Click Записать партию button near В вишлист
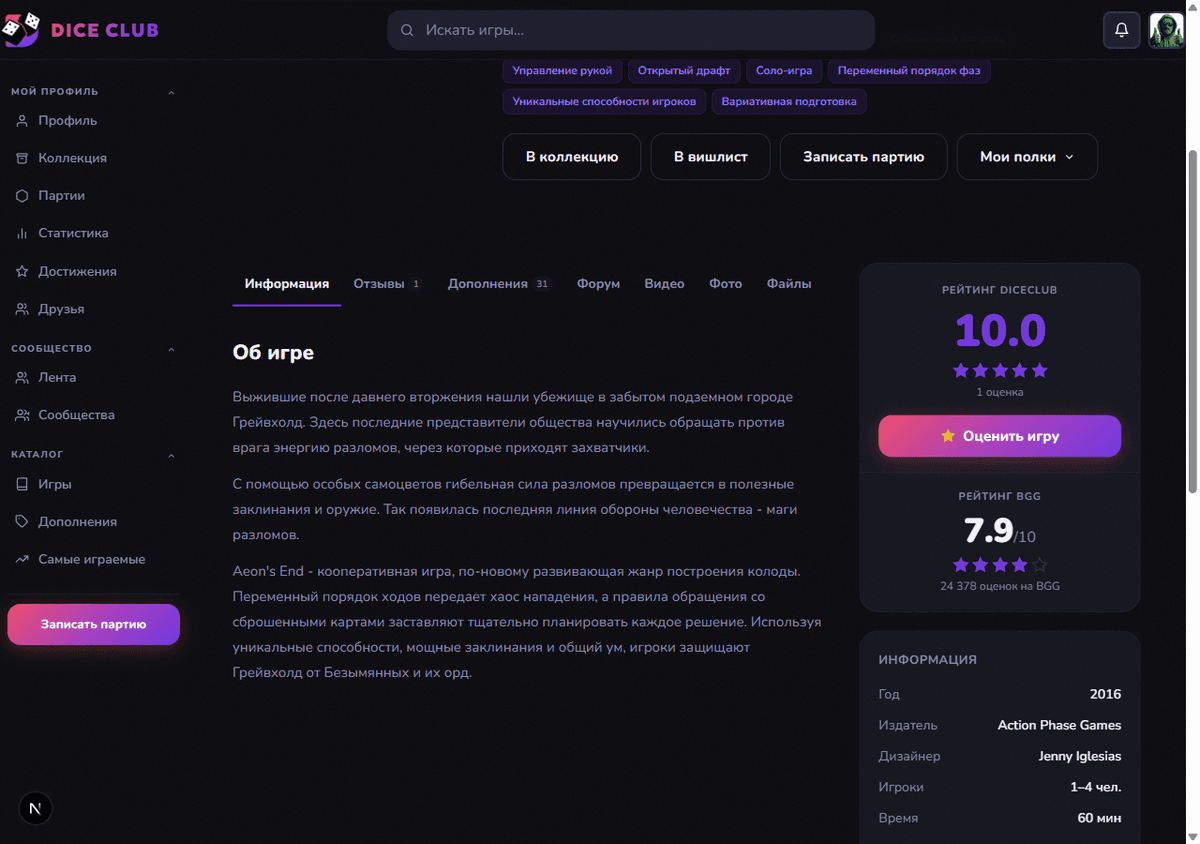Screen dimensions: 1200x844 863,157
